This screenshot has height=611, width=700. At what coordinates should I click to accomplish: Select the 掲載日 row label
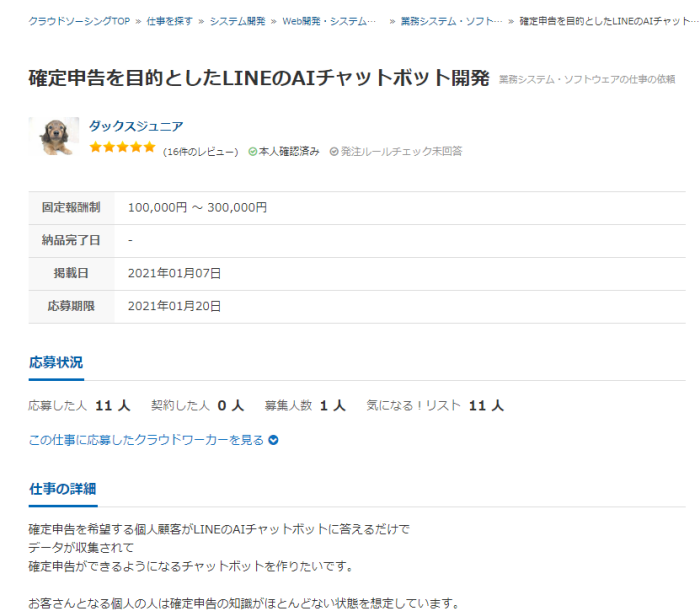coord(71,273)
